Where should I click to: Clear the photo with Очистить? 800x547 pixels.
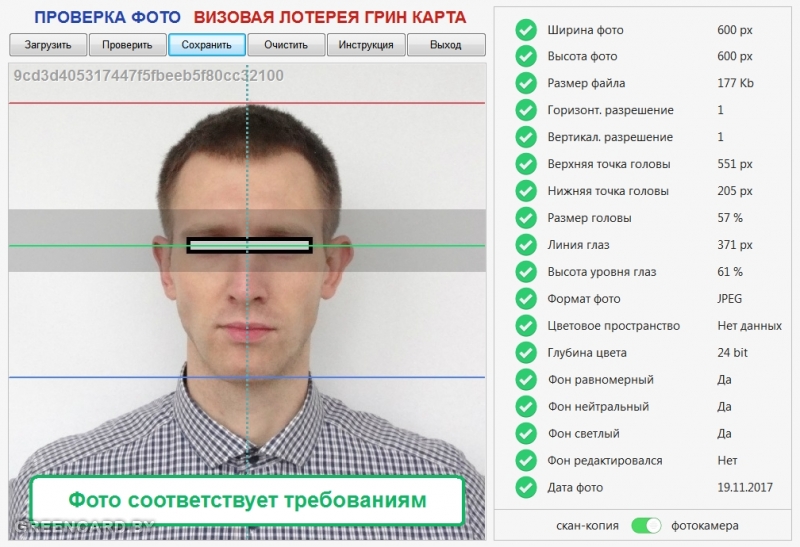(286, 45)
